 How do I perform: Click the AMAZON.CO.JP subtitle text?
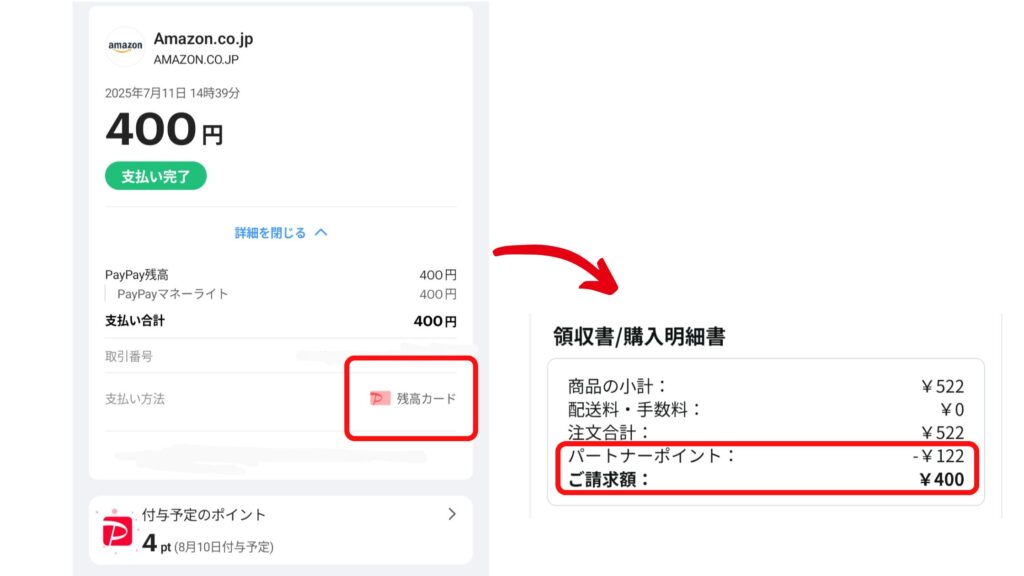point(196,59)
